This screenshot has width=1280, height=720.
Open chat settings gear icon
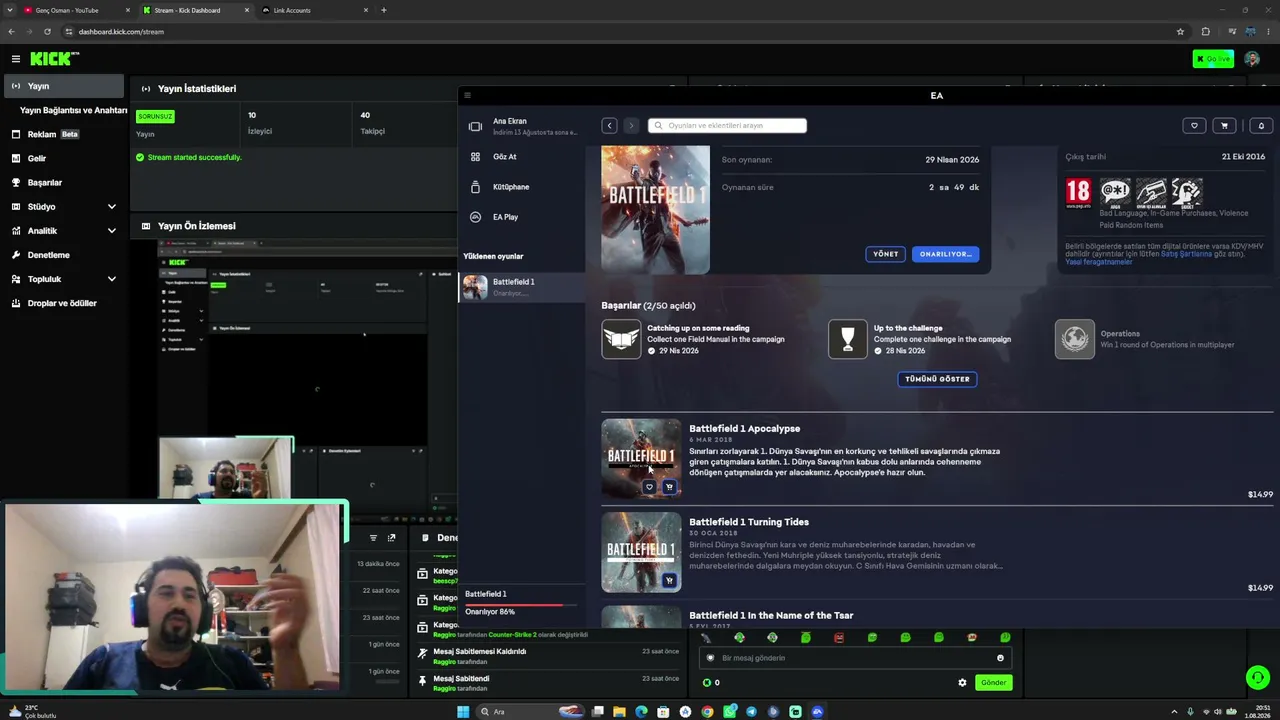coord(962,683)
